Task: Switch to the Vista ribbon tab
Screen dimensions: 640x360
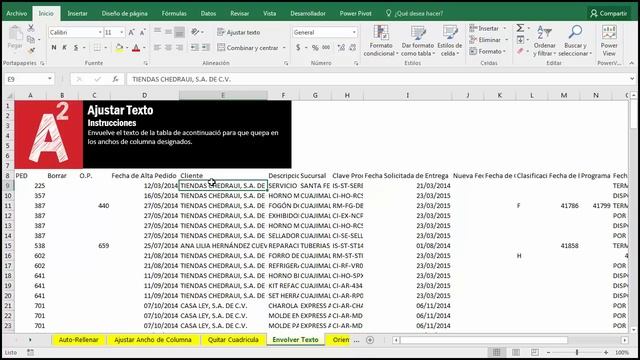Action: click(269, 13)
